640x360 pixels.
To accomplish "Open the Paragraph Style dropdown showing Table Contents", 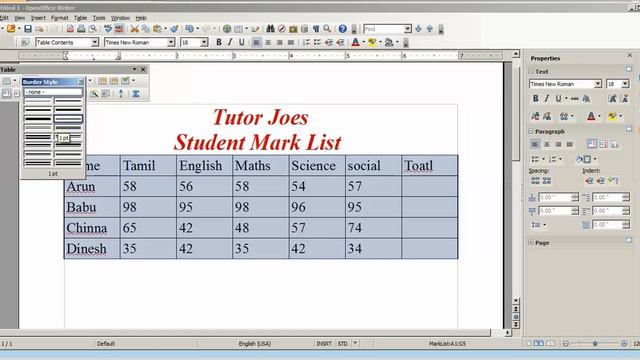I will tap(95, 42).
